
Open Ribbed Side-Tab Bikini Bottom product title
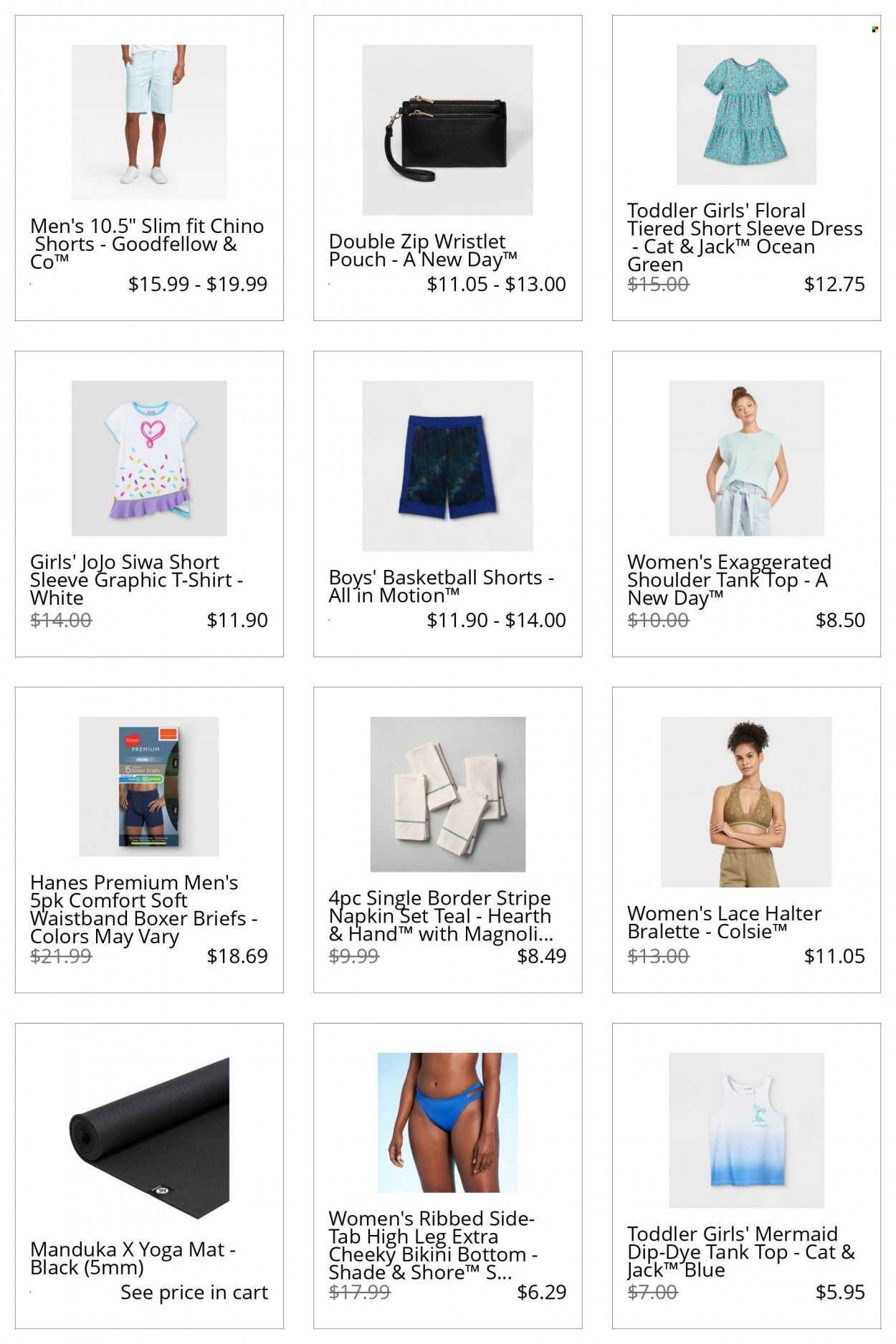tap(433, 1245)
